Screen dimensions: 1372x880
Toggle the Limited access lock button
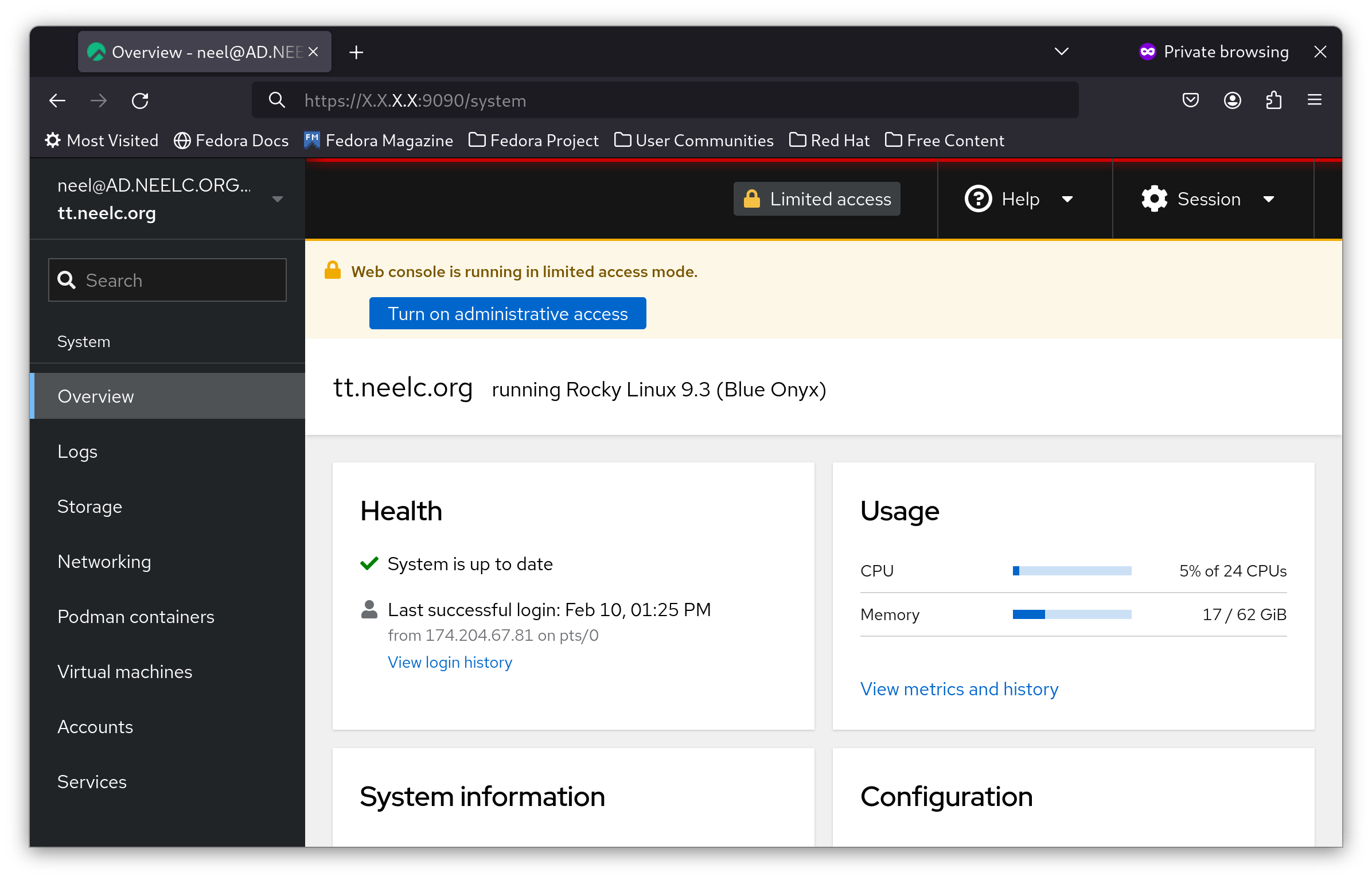pos(817,199)
